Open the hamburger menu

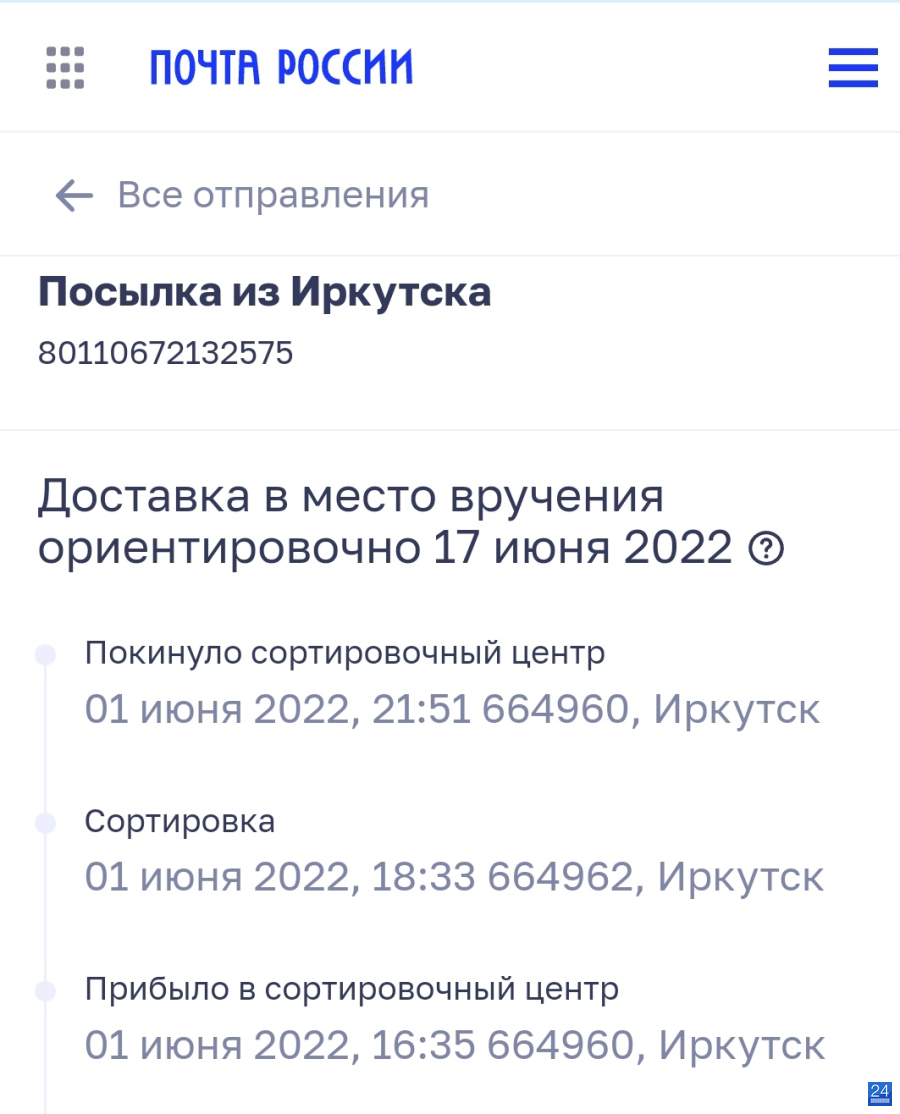(853, 67)
